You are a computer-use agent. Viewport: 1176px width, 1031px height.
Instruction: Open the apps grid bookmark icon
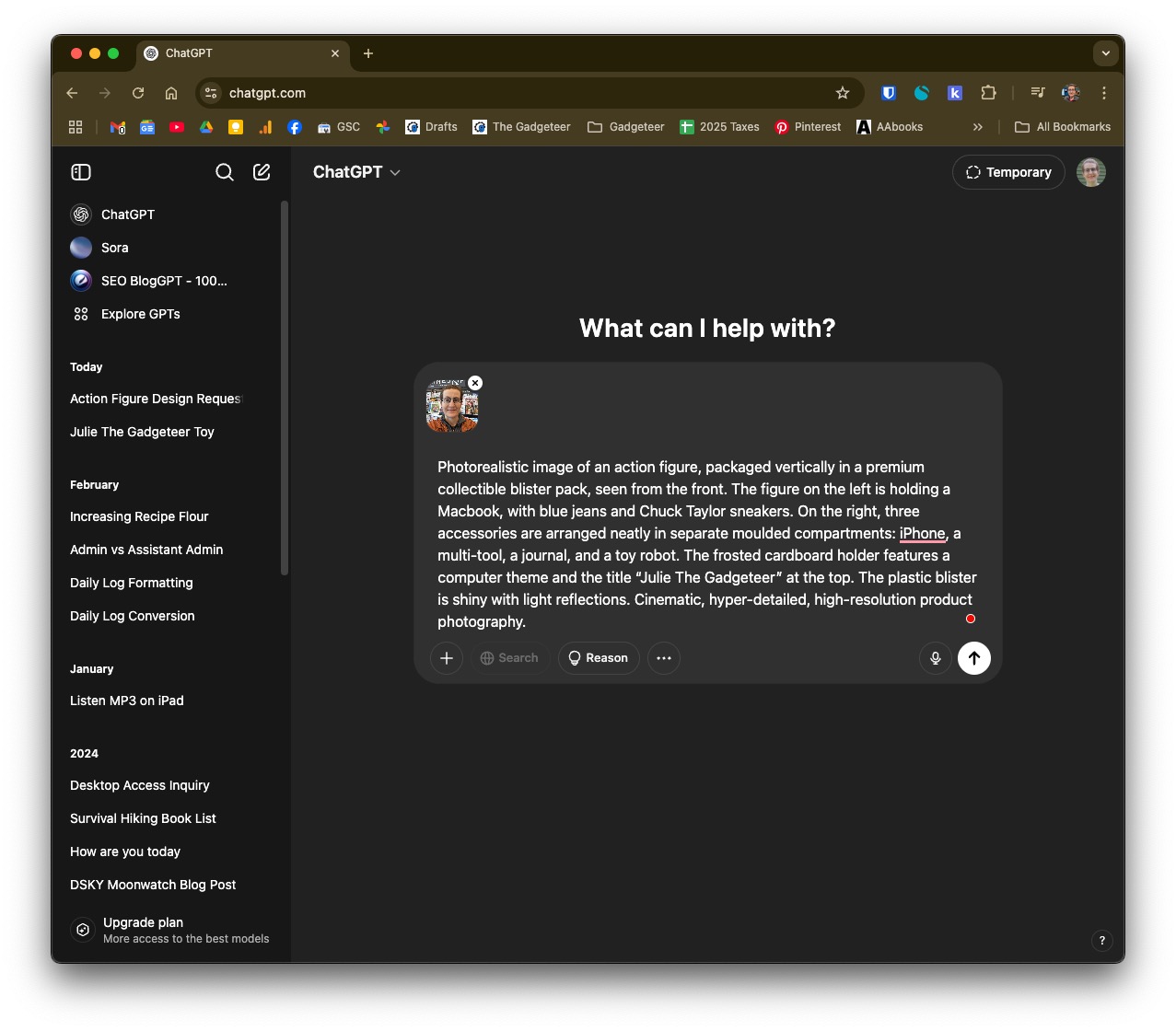pyautogui.click(x=76, y=127)
